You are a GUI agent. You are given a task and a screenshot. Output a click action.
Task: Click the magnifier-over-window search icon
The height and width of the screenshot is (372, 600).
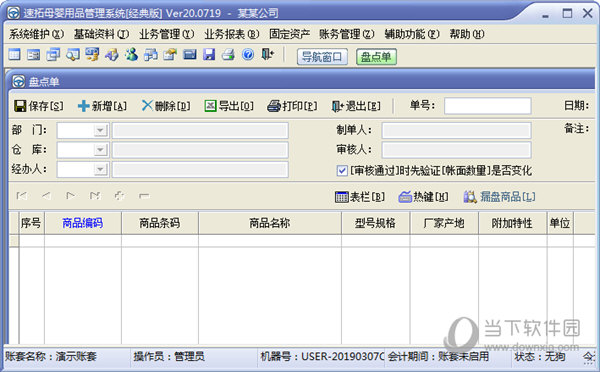pyautogui.click(x=73, y=55)
